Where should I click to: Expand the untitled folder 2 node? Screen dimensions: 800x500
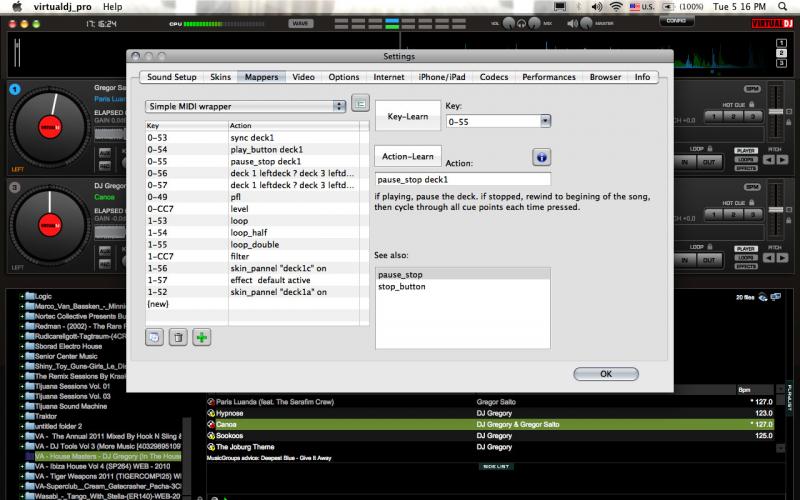tap(22, 426)
